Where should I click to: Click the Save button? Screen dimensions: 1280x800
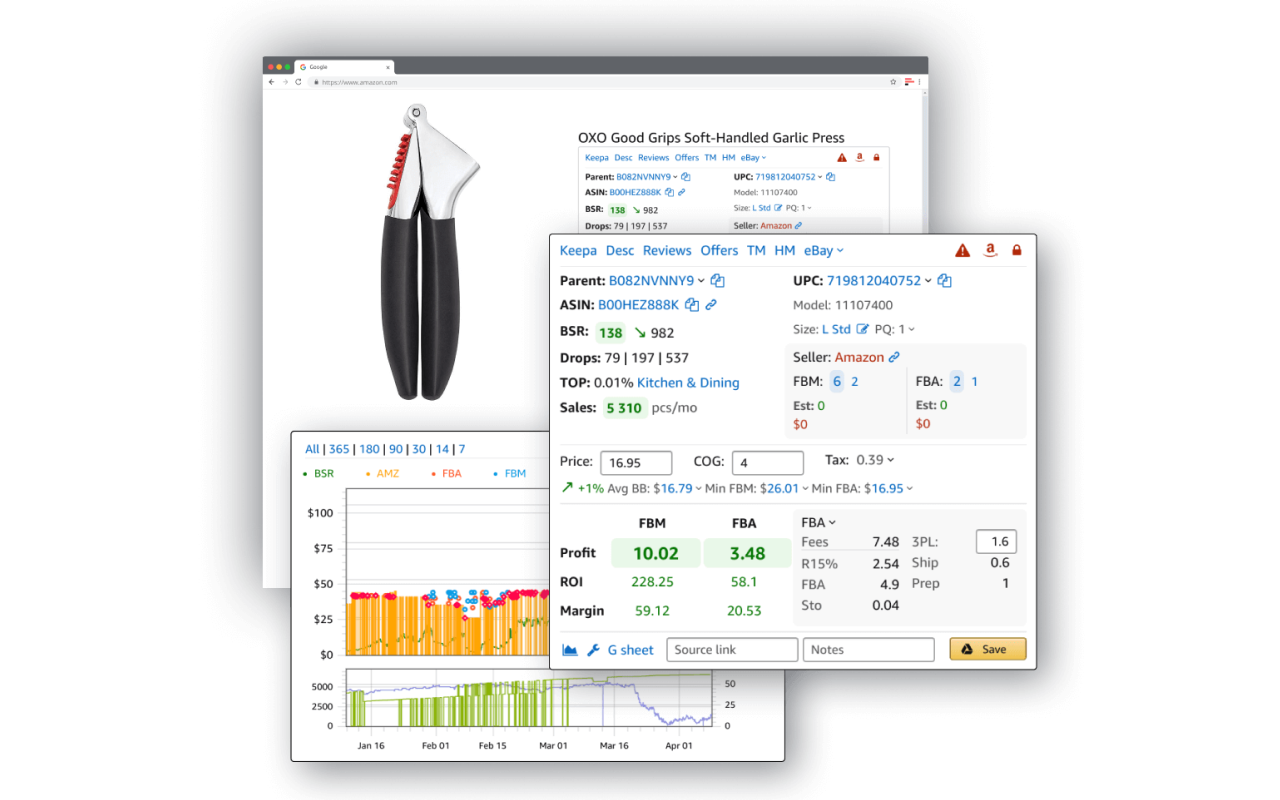click(987, 649)
